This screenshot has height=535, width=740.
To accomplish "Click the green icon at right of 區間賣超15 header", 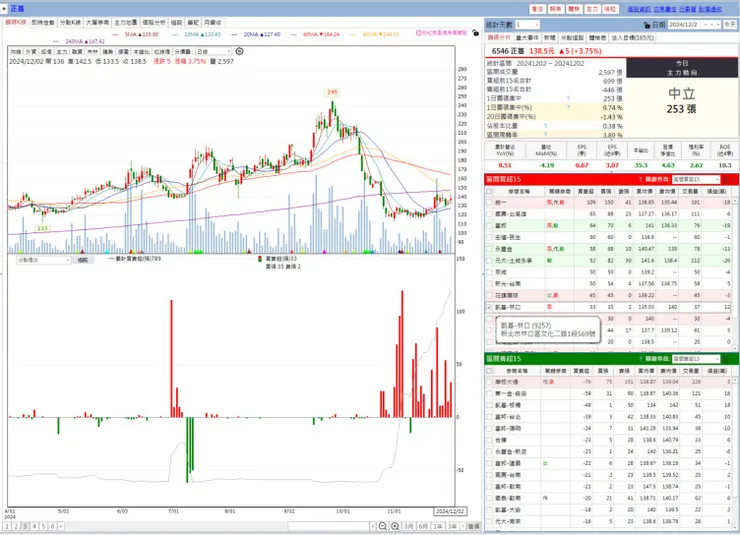I will pyautogui.click(x=726, y=359).
